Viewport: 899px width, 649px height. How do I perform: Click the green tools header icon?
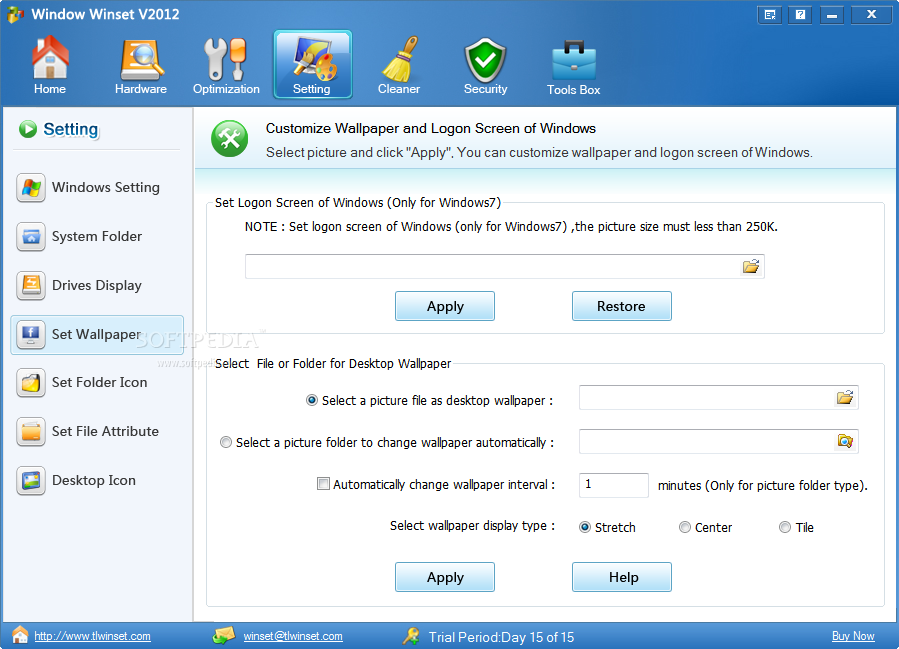229,139
